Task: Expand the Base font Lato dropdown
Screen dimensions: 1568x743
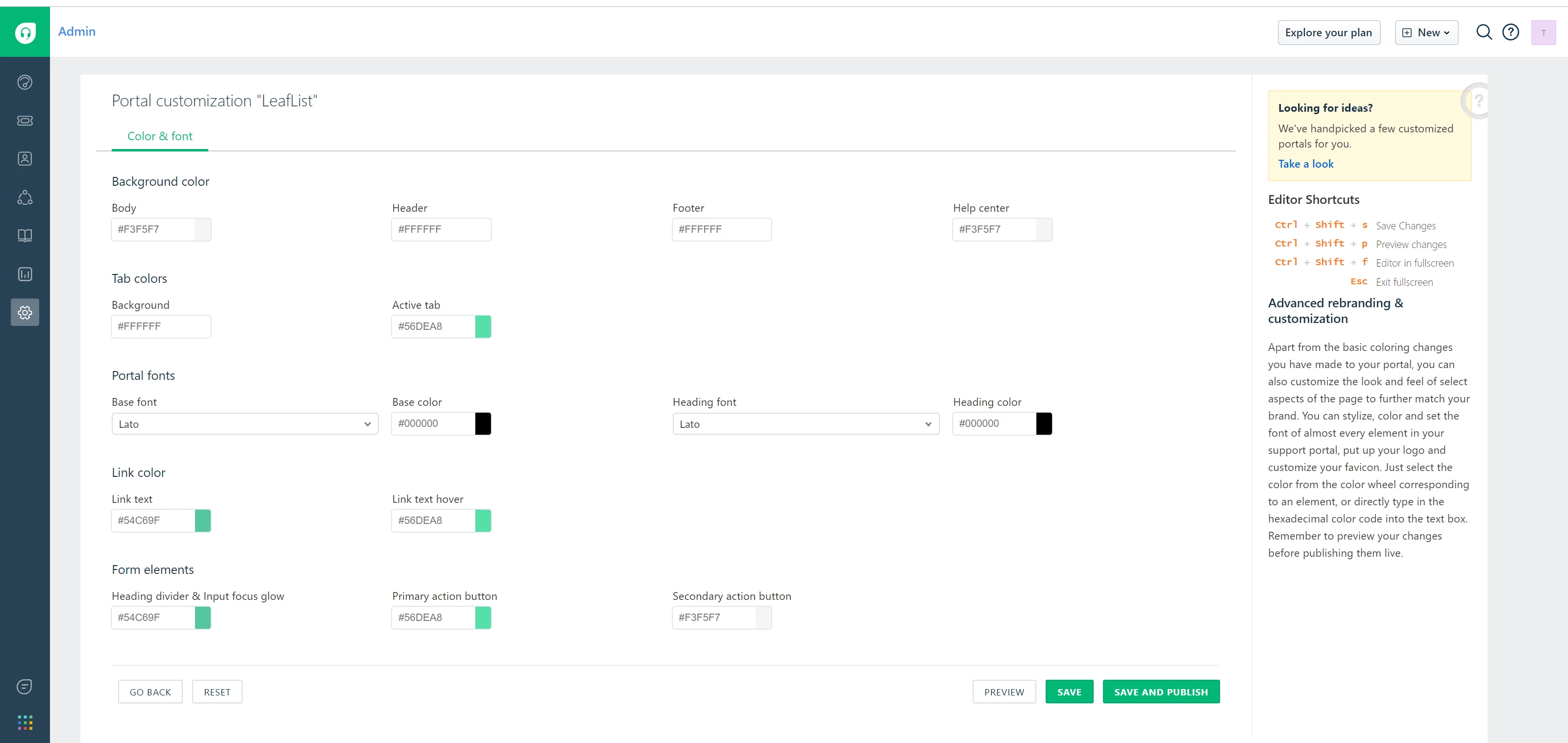Action: click(x=245, y=424)
